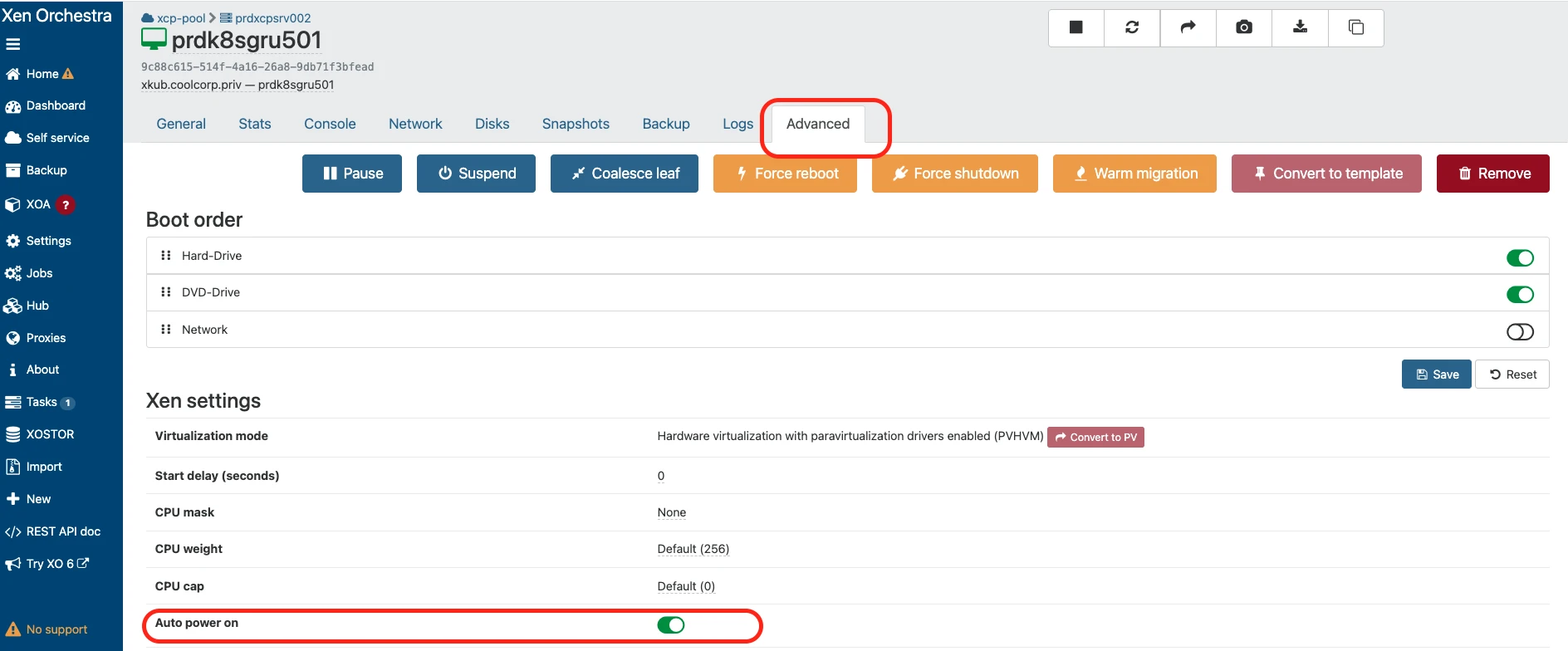
Task: Click the Xen Orchestra logo text
Action: point(56,16)
